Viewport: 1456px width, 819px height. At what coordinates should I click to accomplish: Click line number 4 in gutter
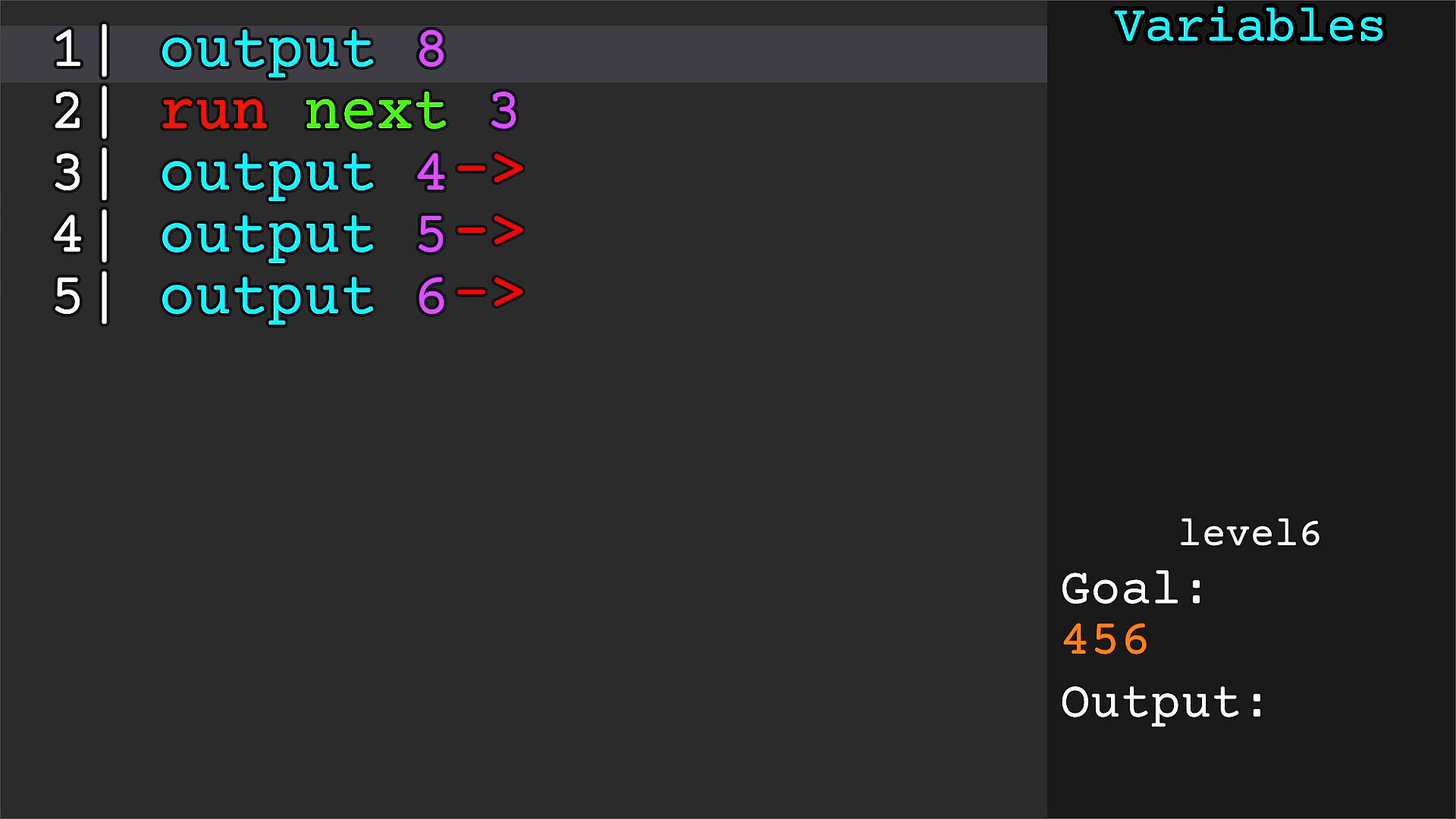pos(67,235)
